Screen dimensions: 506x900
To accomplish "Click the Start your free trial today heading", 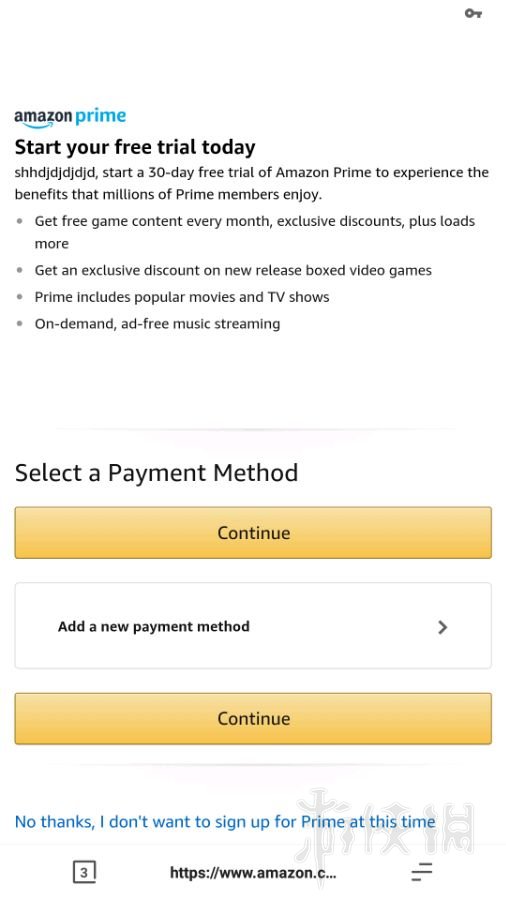I will 135,147.
